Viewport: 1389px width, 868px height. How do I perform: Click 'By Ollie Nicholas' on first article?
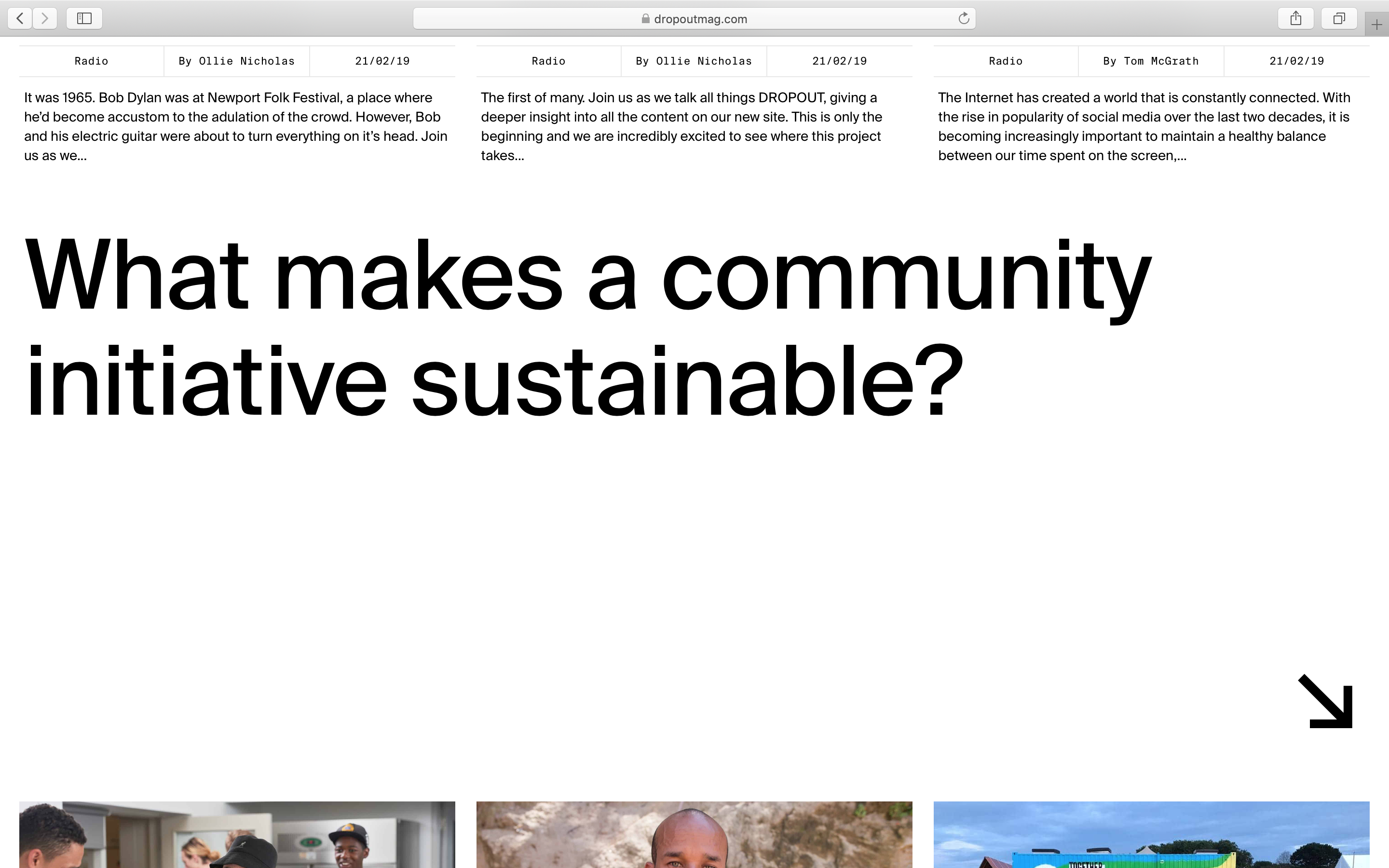pyautogui.click(x=236, y=61)
